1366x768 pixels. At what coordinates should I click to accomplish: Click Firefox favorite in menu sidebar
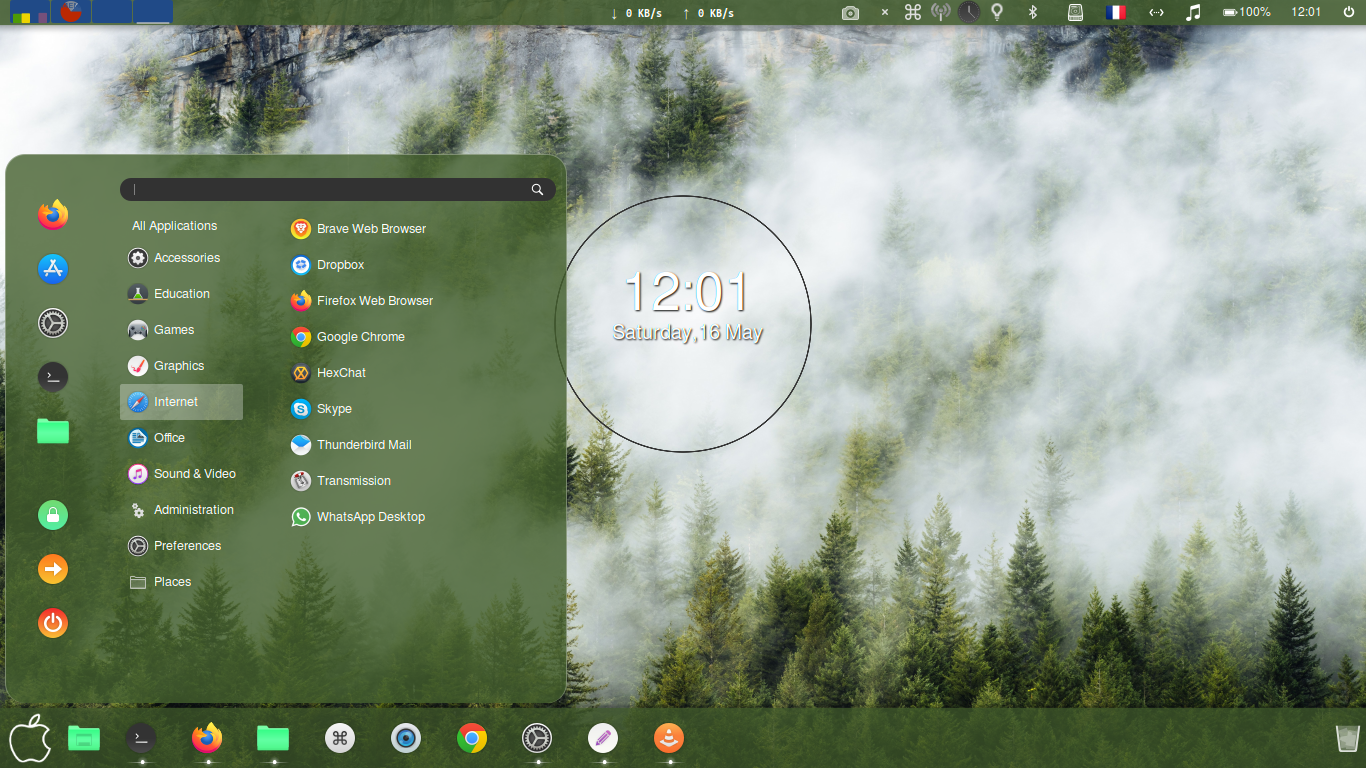pyautogui.click(x=53, y=214)
